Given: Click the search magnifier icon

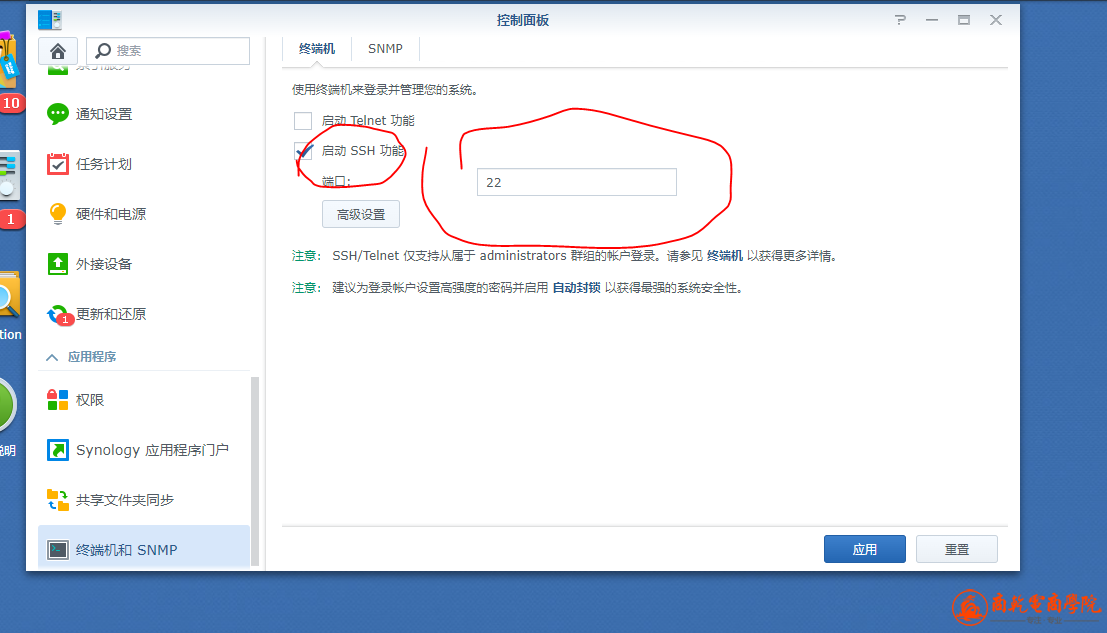Looking at the screenshot, I should 103,51.
